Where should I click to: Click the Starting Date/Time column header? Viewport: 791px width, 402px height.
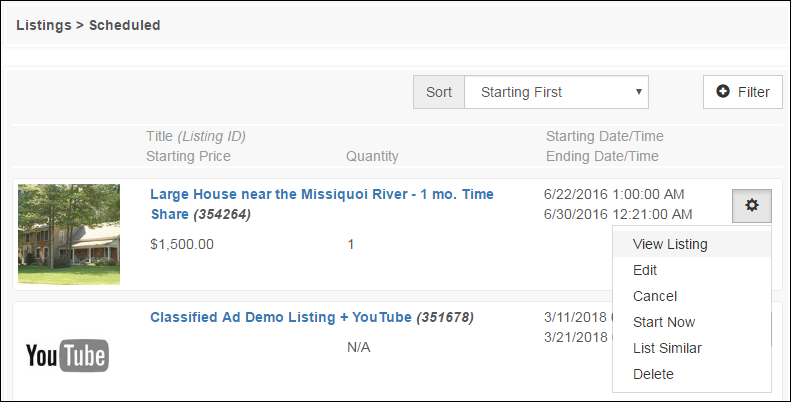click(604, 136)
